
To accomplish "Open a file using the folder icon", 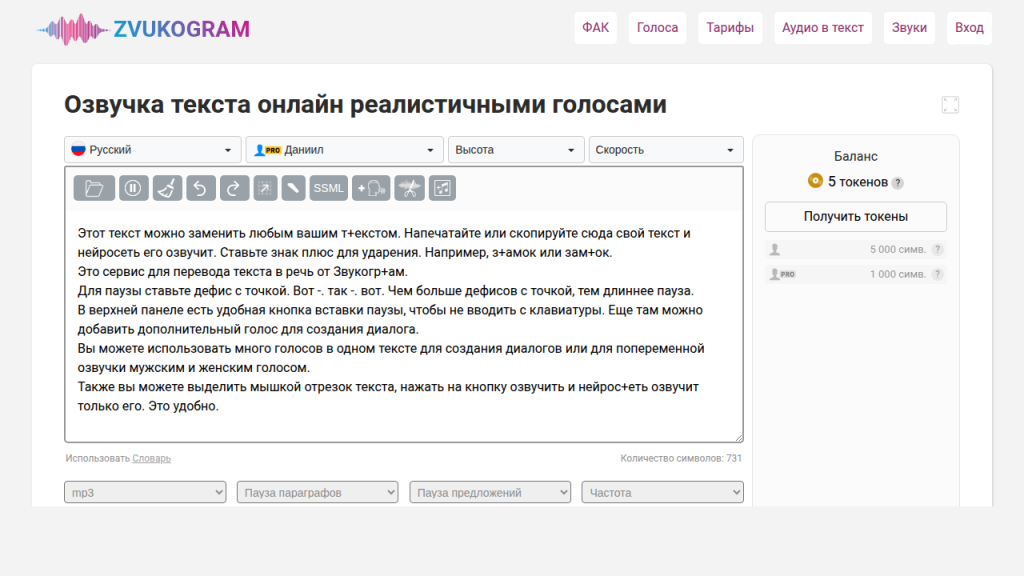I will click(95, 187).
